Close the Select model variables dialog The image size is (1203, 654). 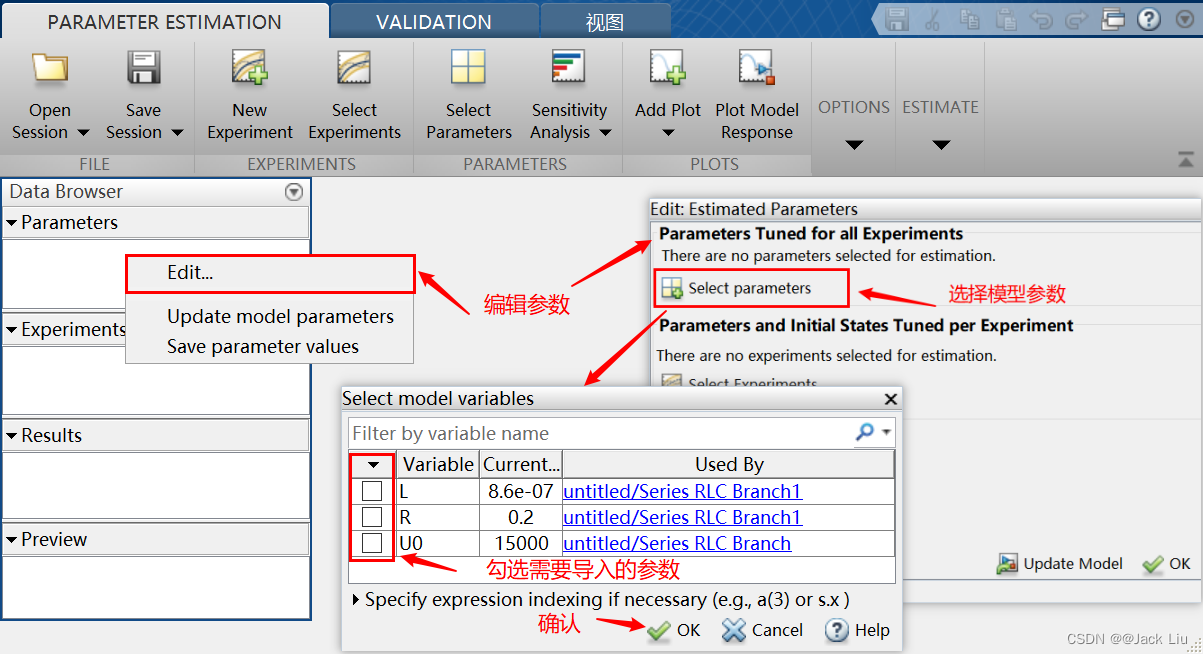(891, 399)
